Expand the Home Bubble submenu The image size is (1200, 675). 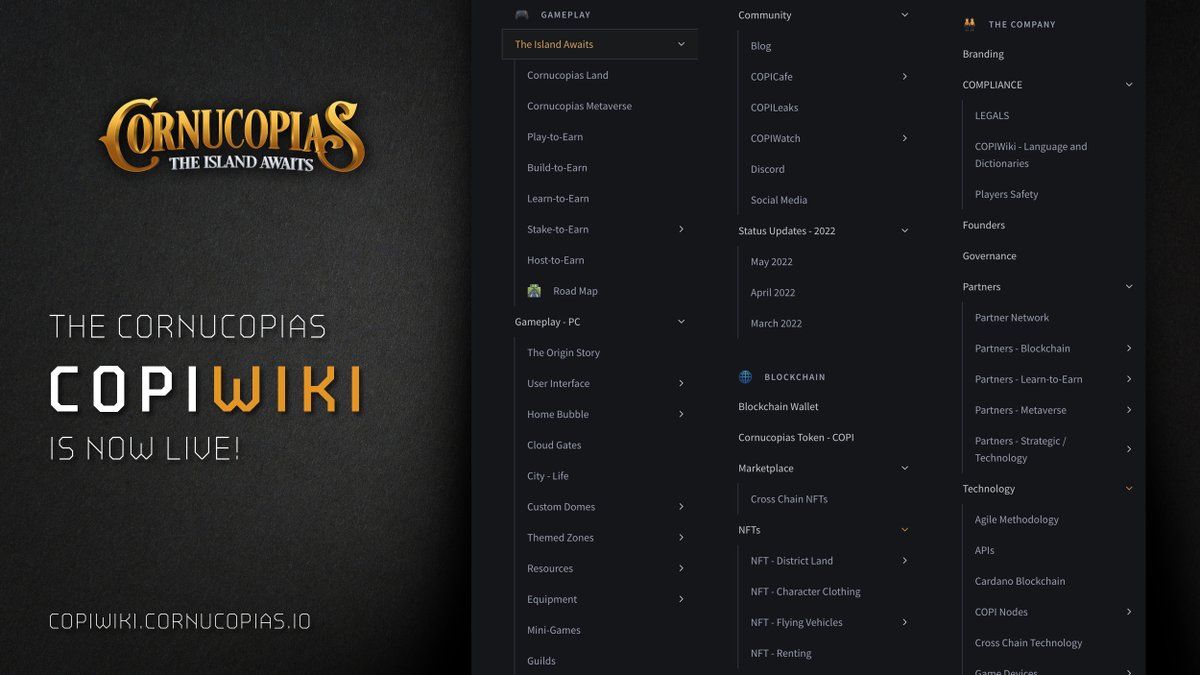point(681,414)
